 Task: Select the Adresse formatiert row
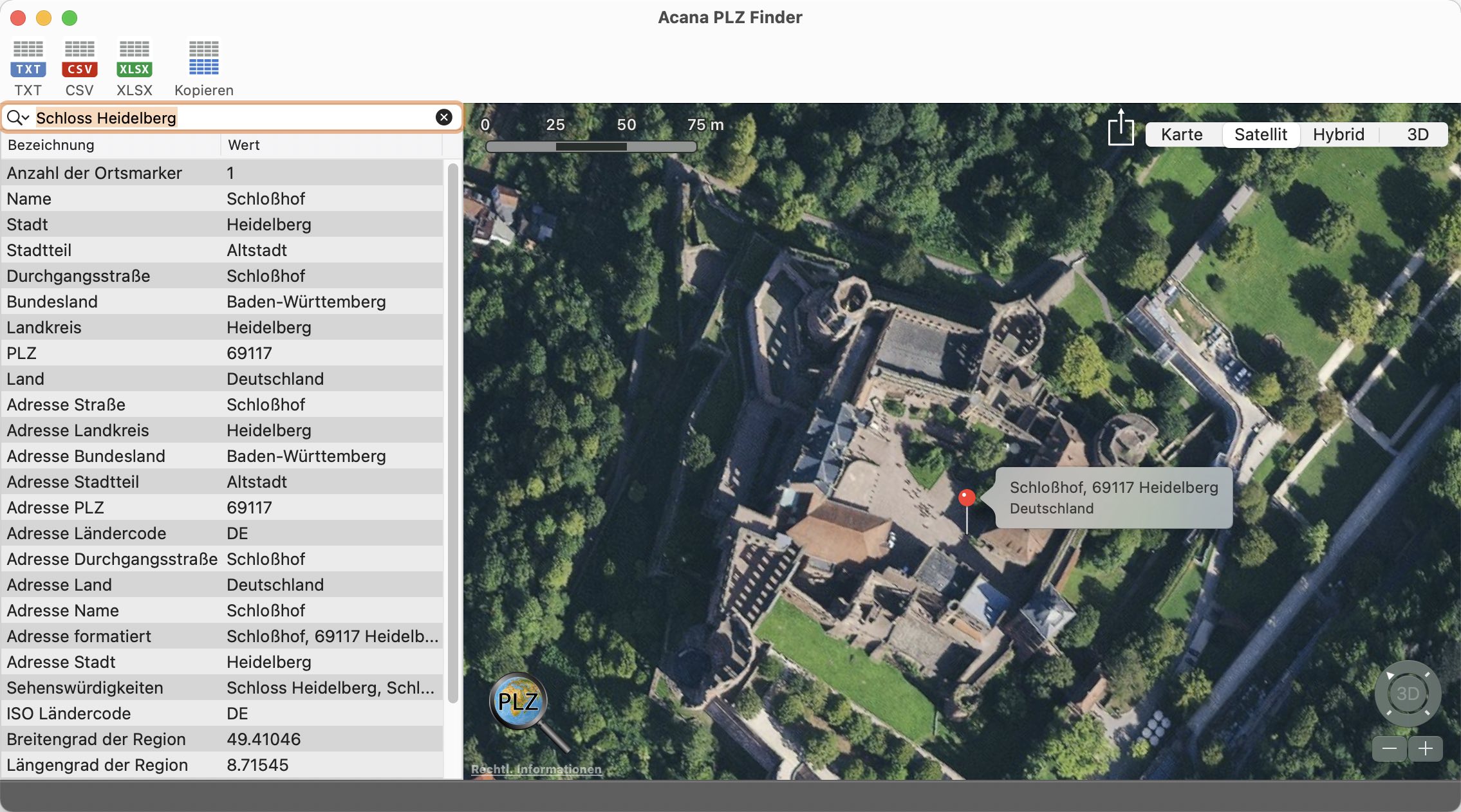click(x=222, y=636)
